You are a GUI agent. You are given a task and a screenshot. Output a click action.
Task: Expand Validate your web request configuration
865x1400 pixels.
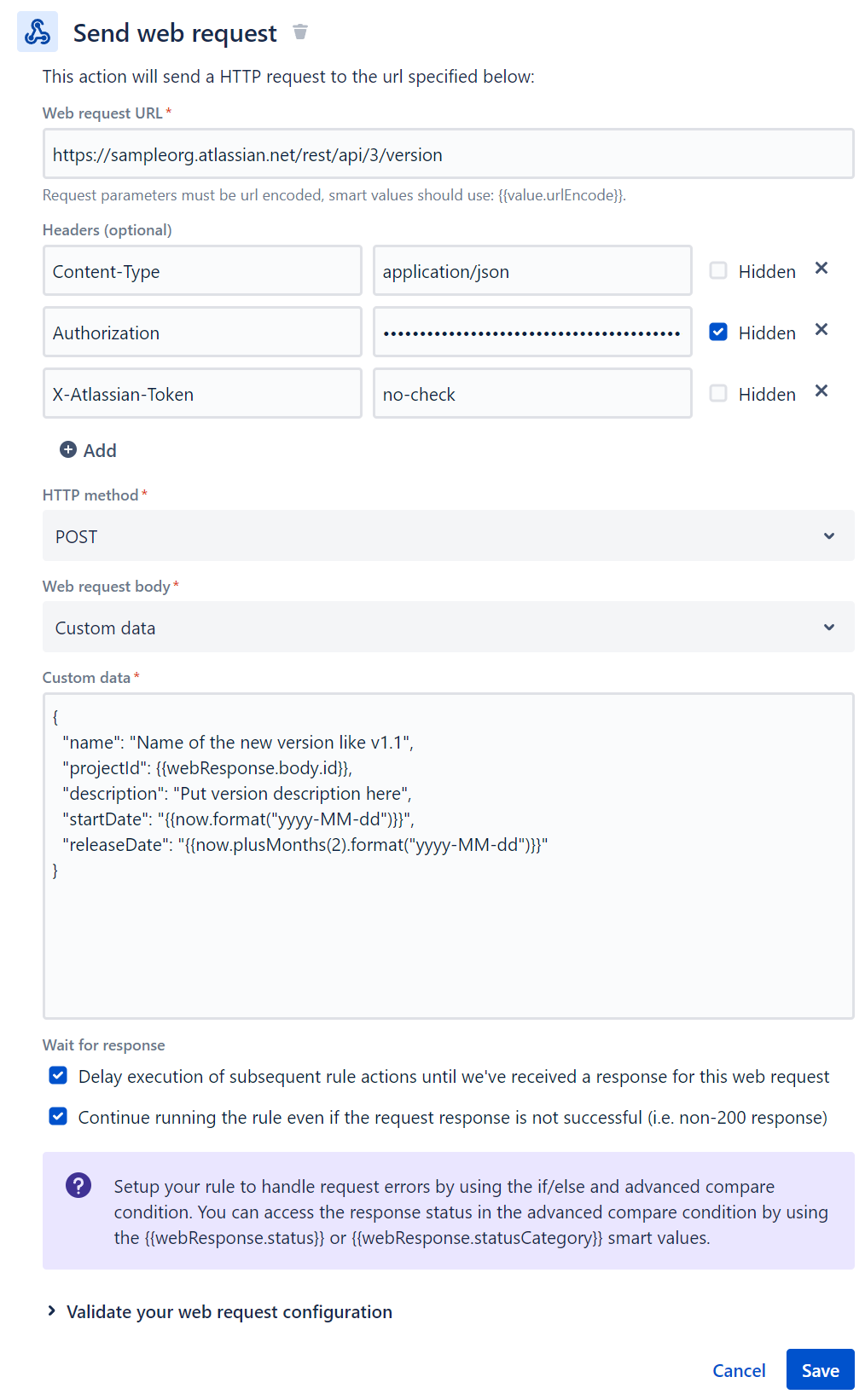(x=229, y=1311)
